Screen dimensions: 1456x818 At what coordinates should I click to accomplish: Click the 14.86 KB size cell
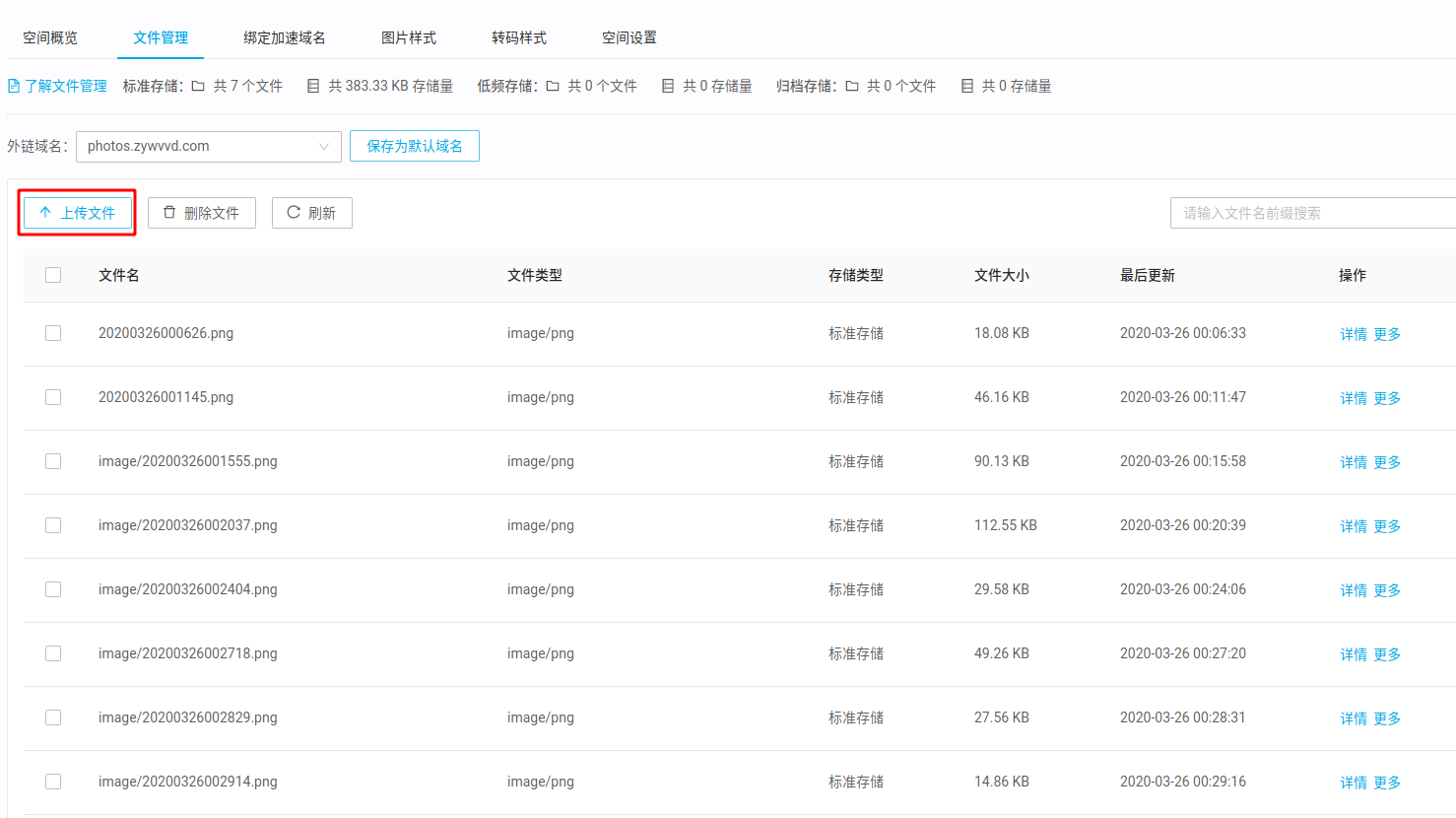pos(1002,782)
